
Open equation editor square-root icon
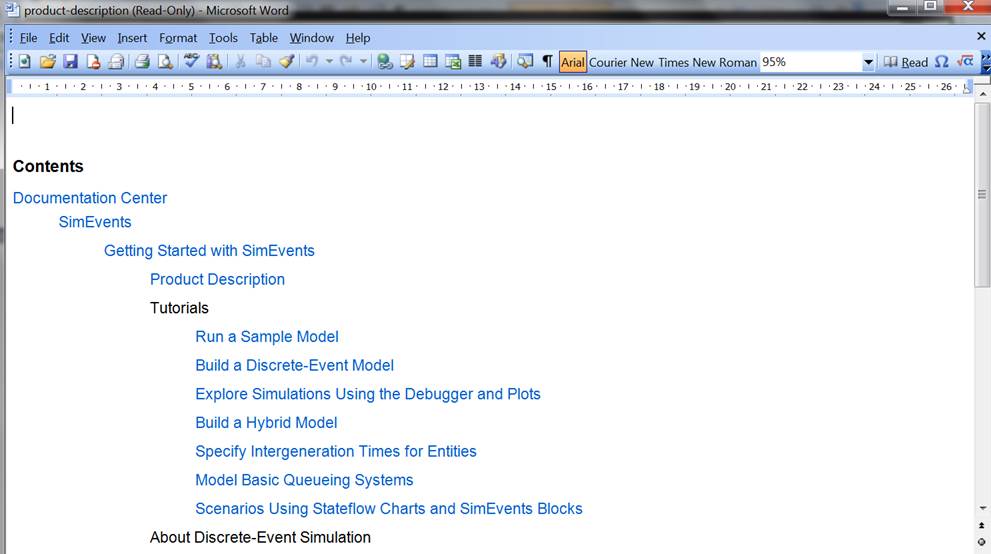(964, 61)
